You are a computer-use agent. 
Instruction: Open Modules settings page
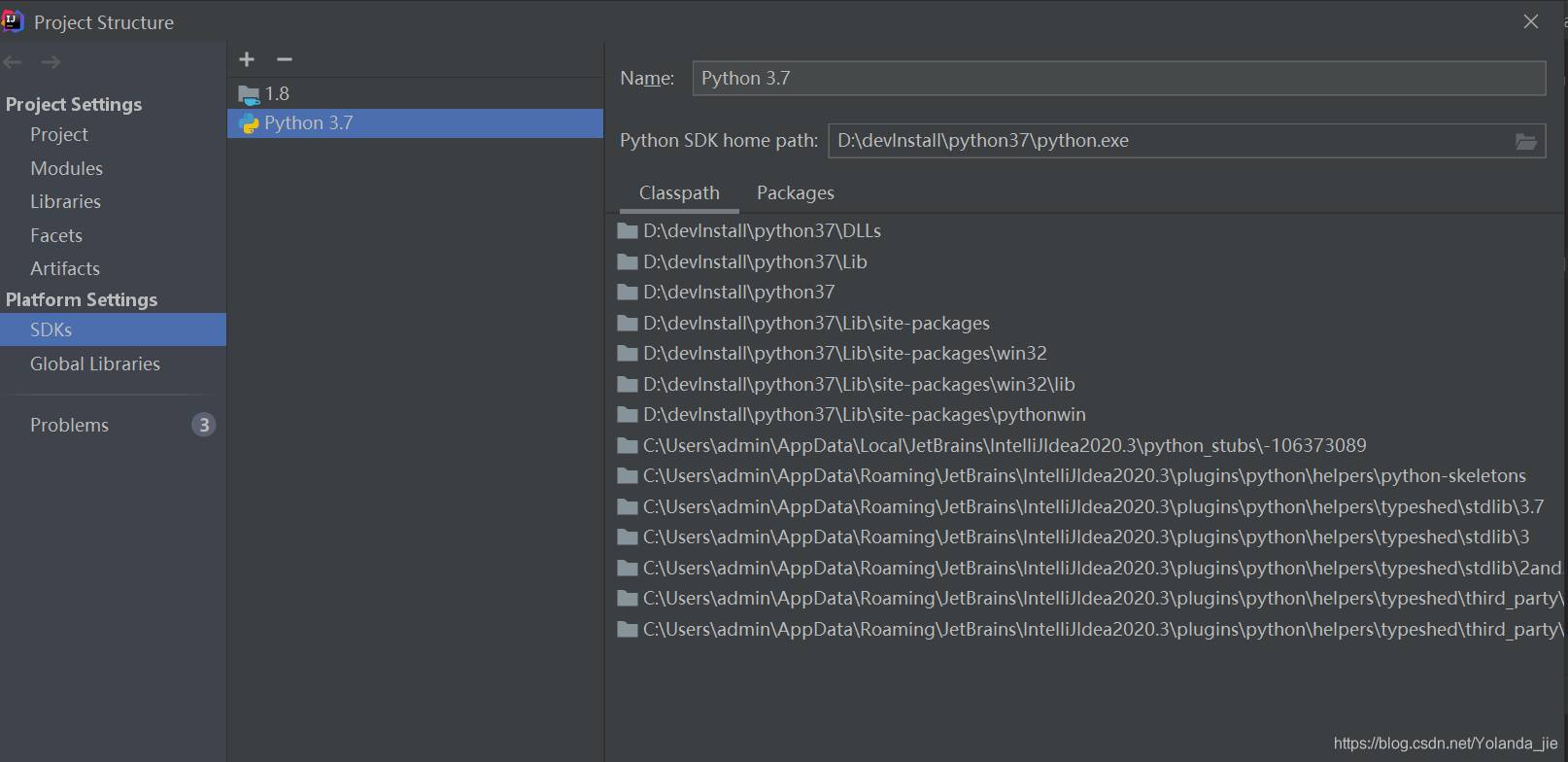click(x=66, y=168)
